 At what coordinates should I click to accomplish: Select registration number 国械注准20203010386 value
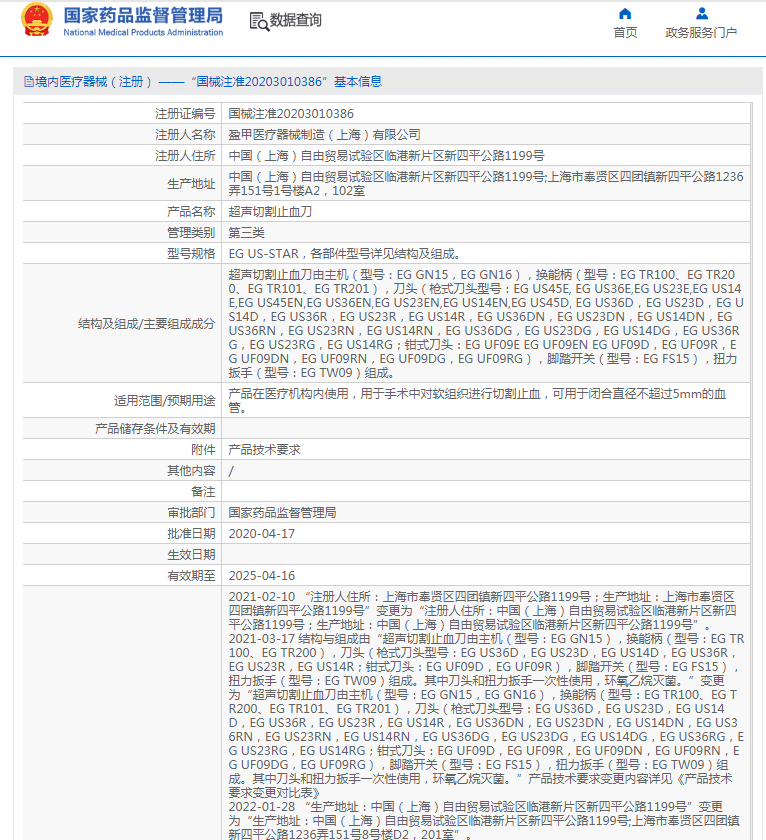tap(291, 114)
